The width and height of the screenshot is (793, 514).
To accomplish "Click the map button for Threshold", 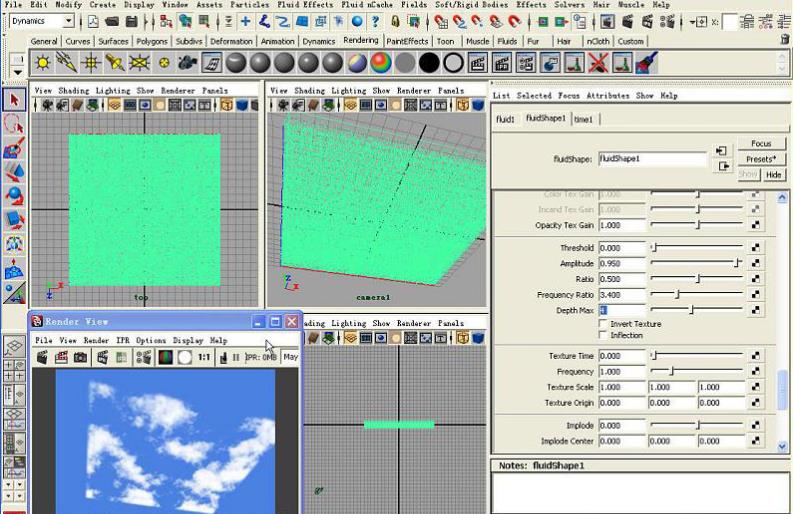I will [x=756, y=247].
